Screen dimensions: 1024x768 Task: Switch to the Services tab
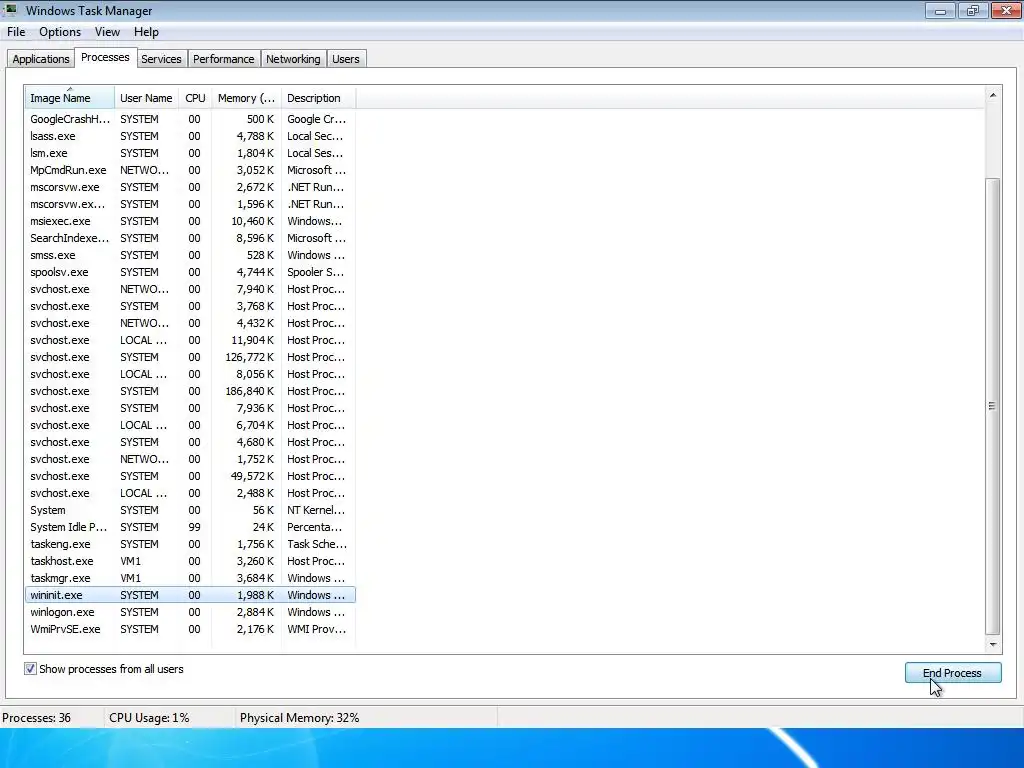point(161,59)
